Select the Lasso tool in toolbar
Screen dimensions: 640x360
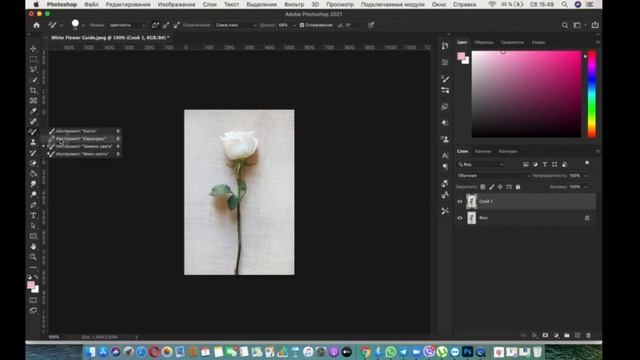[x=33, y=69]
